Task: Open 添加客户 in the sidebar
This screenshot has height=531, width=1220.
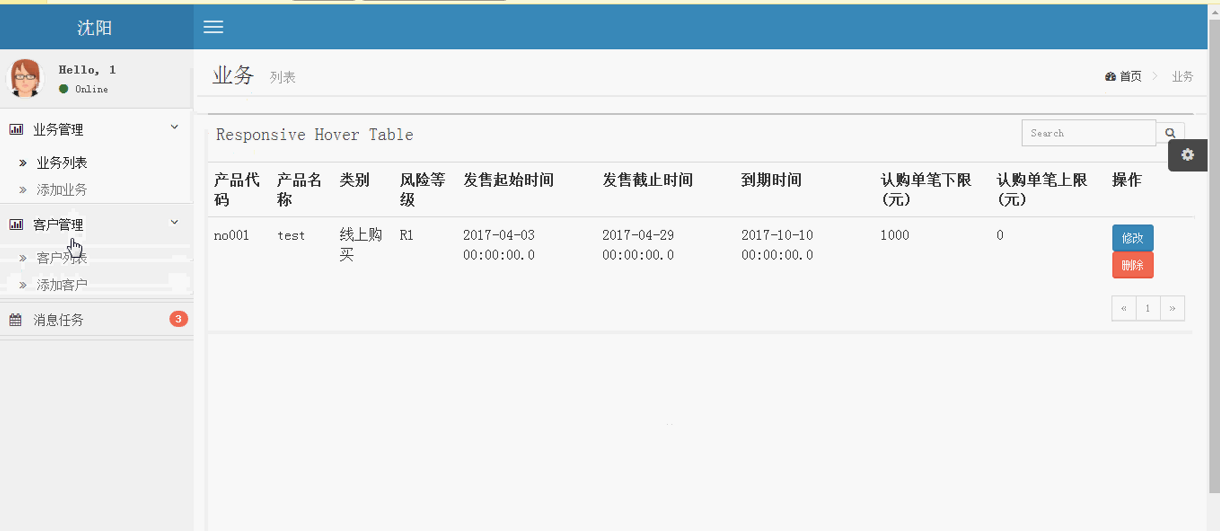Action: pyautogui.click(x=62, y=285)
